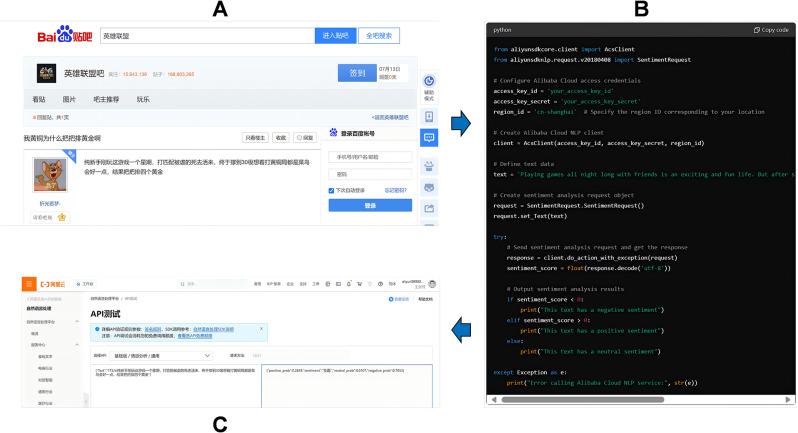Click the 英雄联盟吧 forum avatar image
798x433 pixels.
(x=46, y=74)
